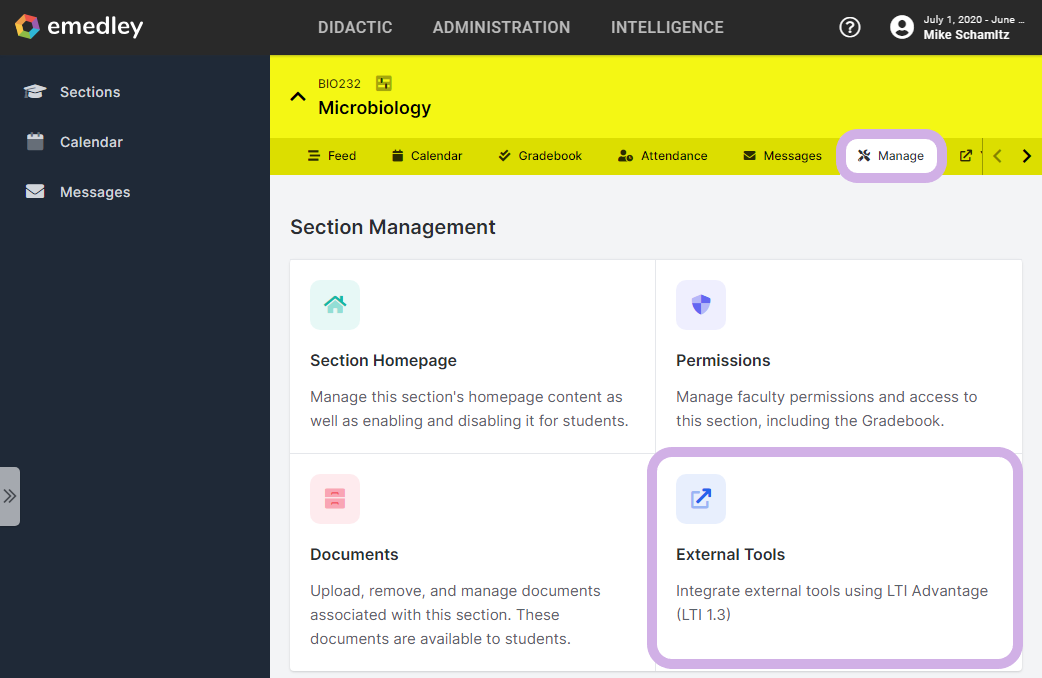Click the user profile avatar icon

coord(902,27)
